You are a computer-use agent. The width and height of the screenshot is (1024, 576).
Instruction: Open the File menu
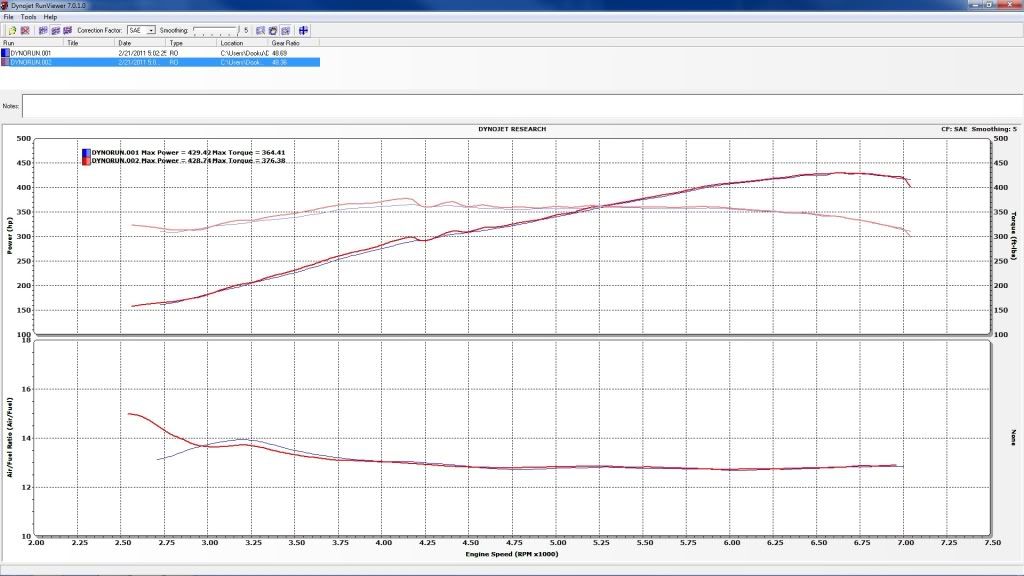pyautogui.click(x=9, y=17)
